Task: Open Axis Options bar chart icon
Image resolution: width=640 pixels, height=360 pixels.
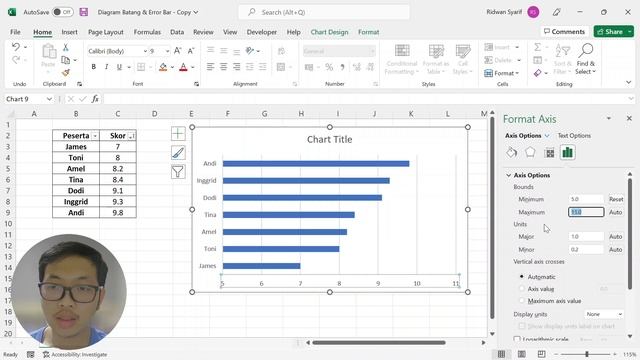Action: tap(568, 153)
